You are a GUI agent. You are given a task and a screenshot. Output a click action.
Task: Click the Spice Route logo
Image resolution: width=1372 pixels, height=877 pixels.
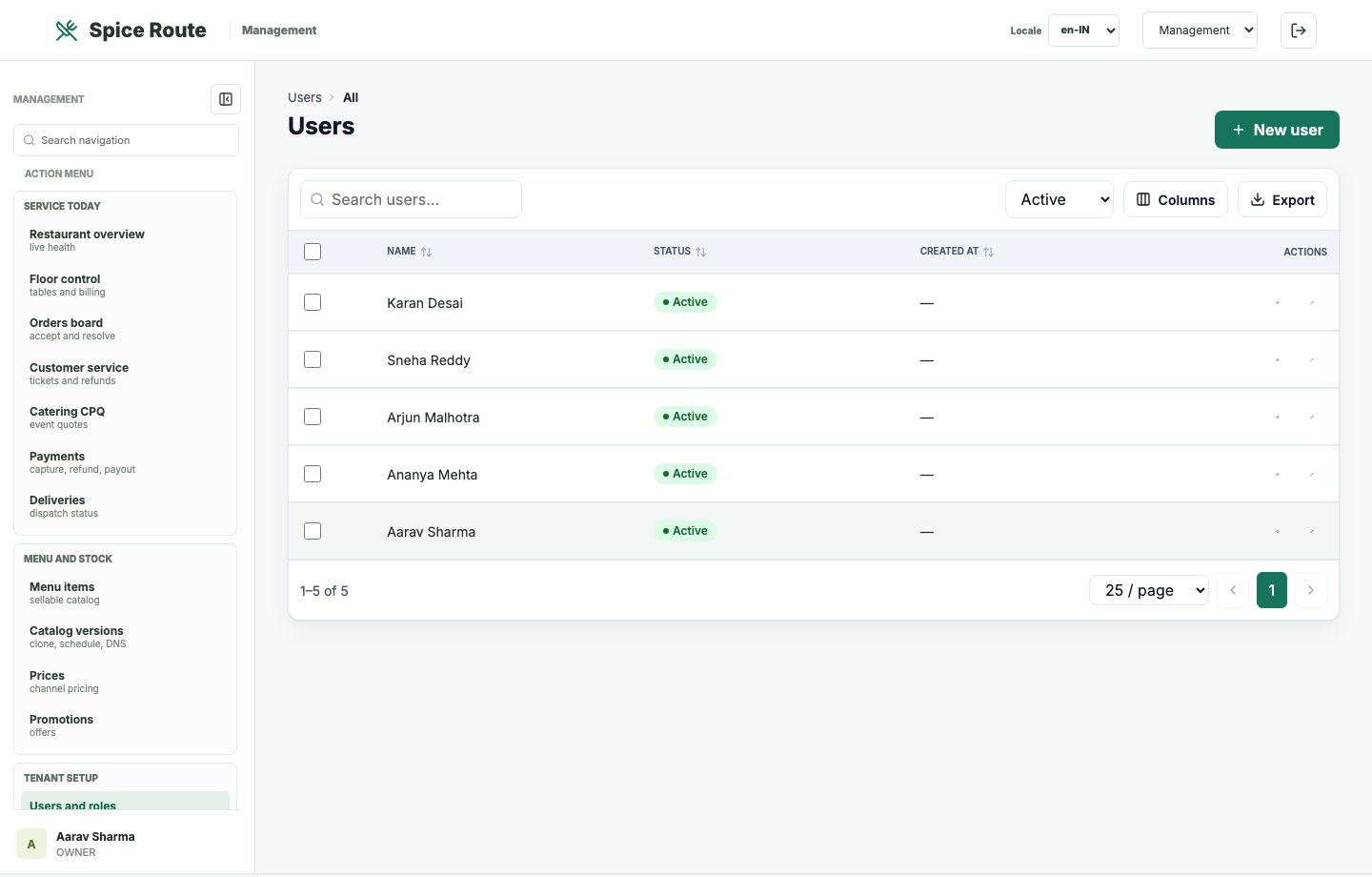tap(131, 31)
